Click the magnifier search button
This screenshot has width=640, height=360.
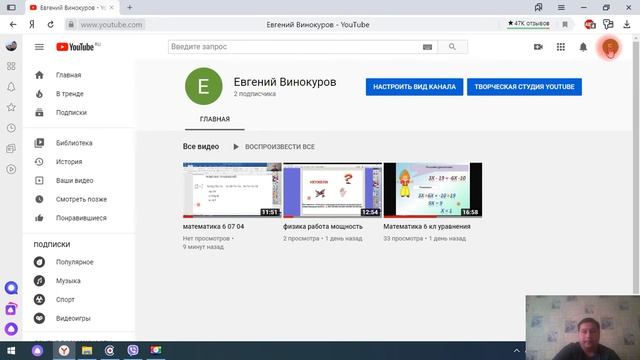[452, 47]
